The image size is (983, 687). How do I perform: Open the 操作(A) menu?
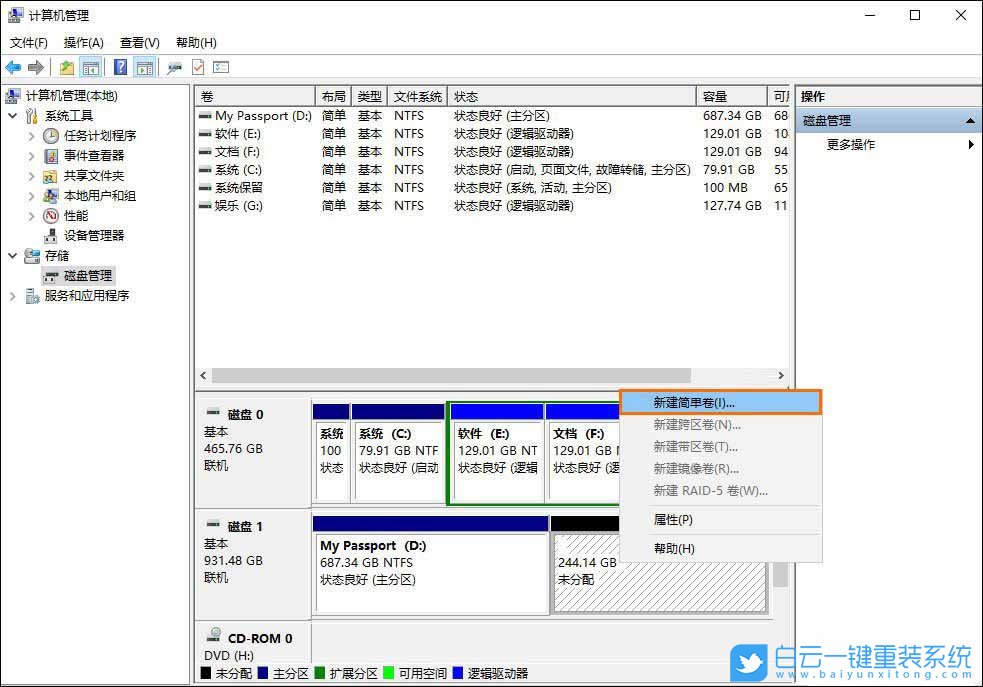tap(82, 43)
